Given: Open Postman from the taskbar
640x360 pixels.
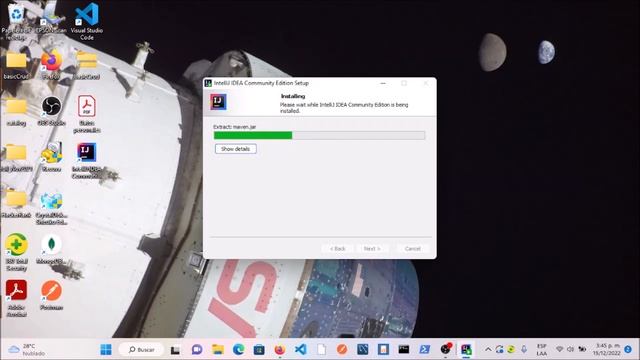Looking at the screenshot, I should [x=342, y=349].
